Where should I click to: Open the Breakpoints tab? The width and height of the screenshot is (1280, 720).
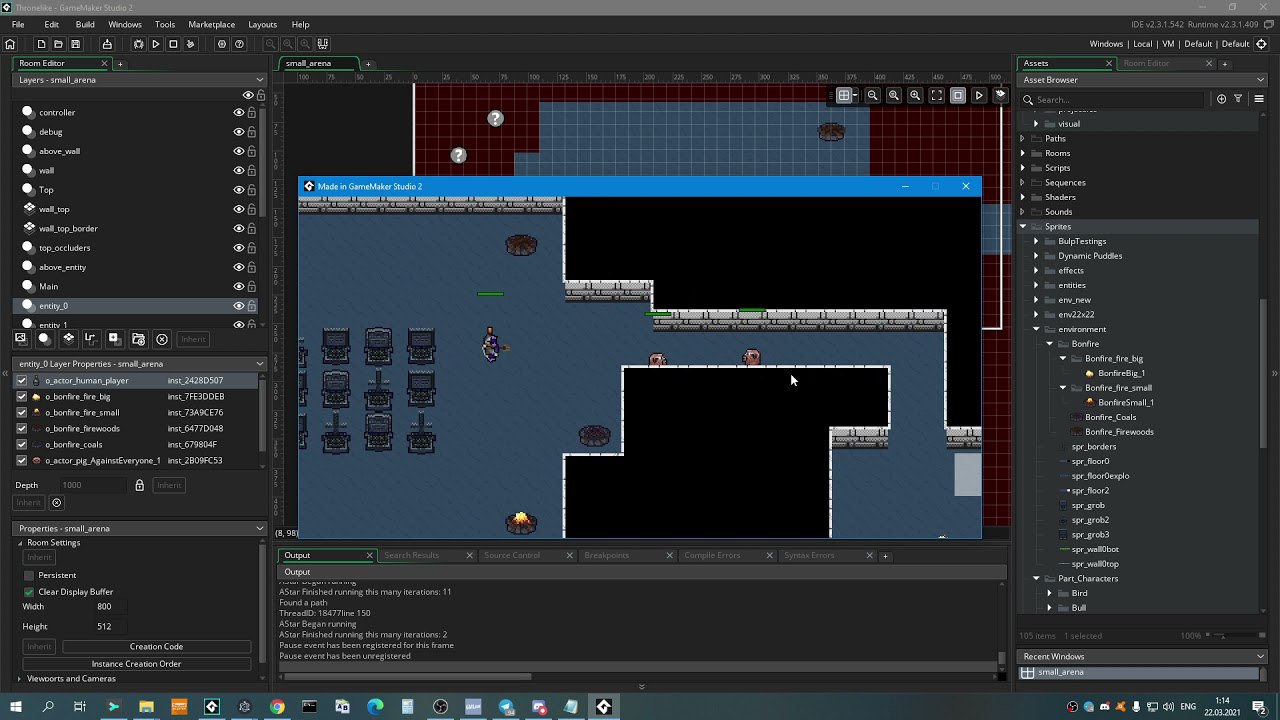(x=607, y=555)
